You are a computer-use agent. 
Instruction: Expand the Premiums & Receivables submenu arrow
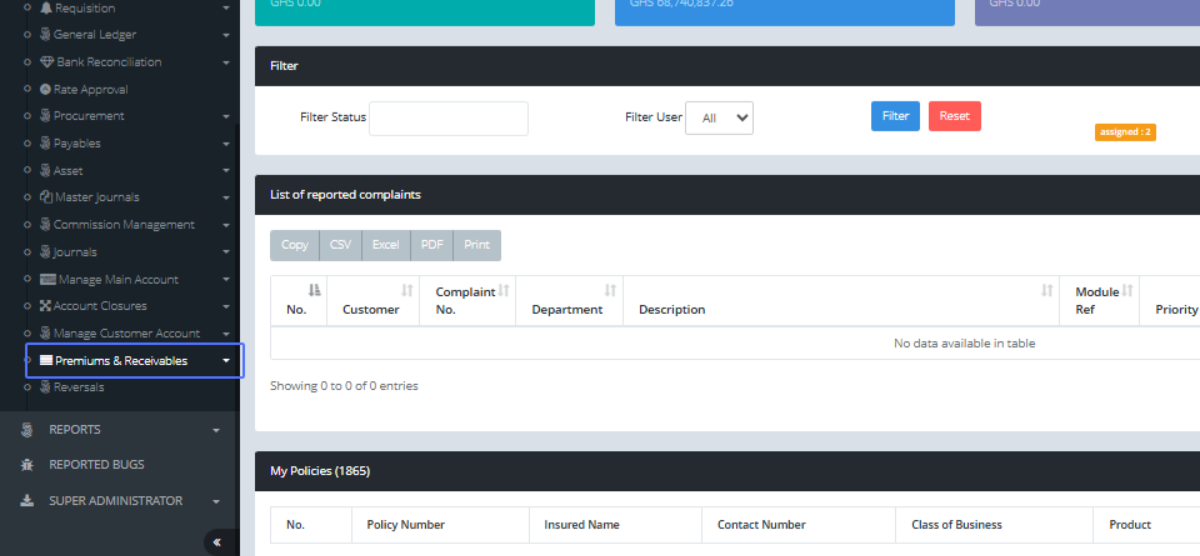227,361
